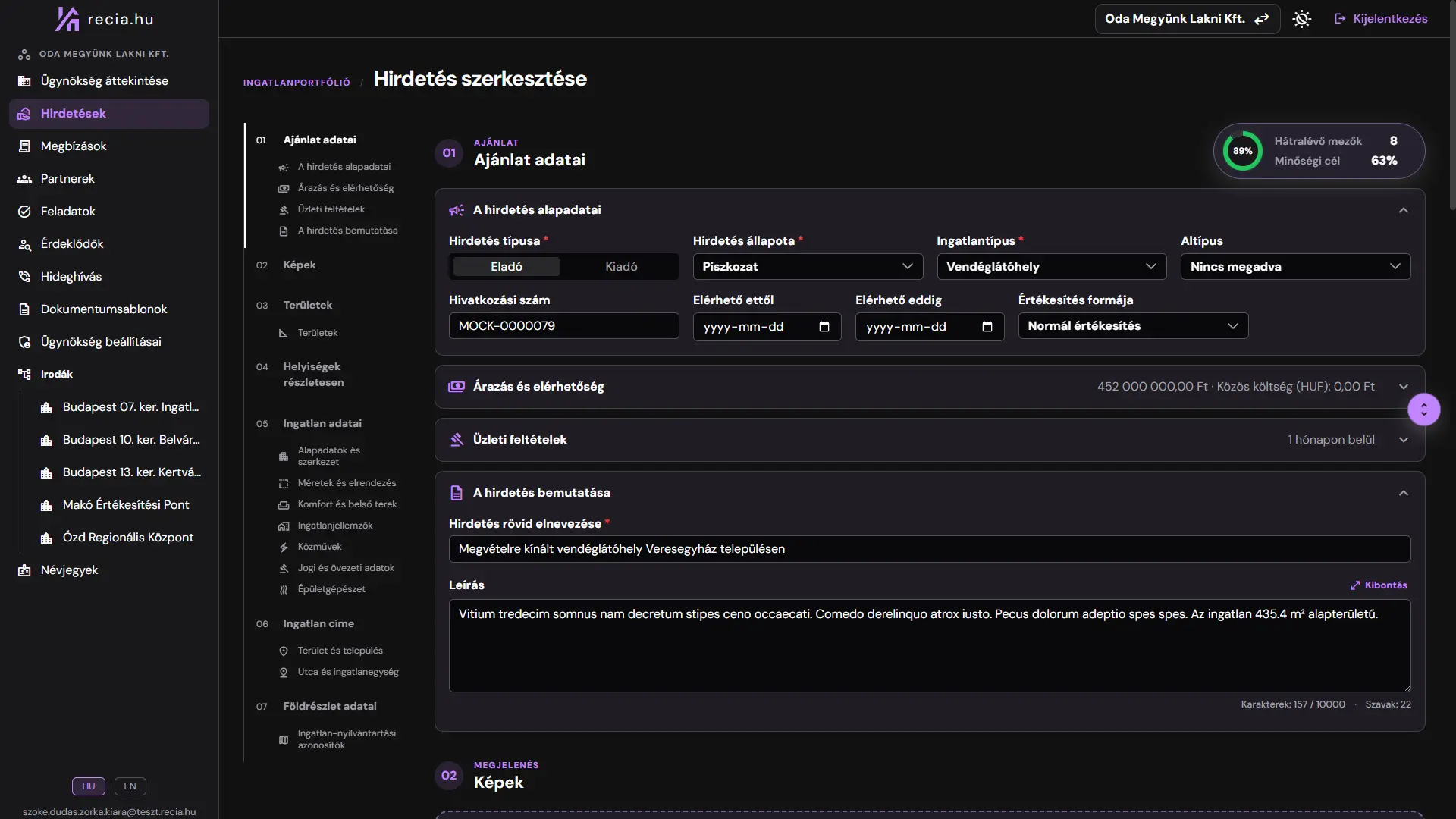Screen dimensions: 1456x819
Task: Select the Kiadó listing type
Action: [x=621, y=267]
